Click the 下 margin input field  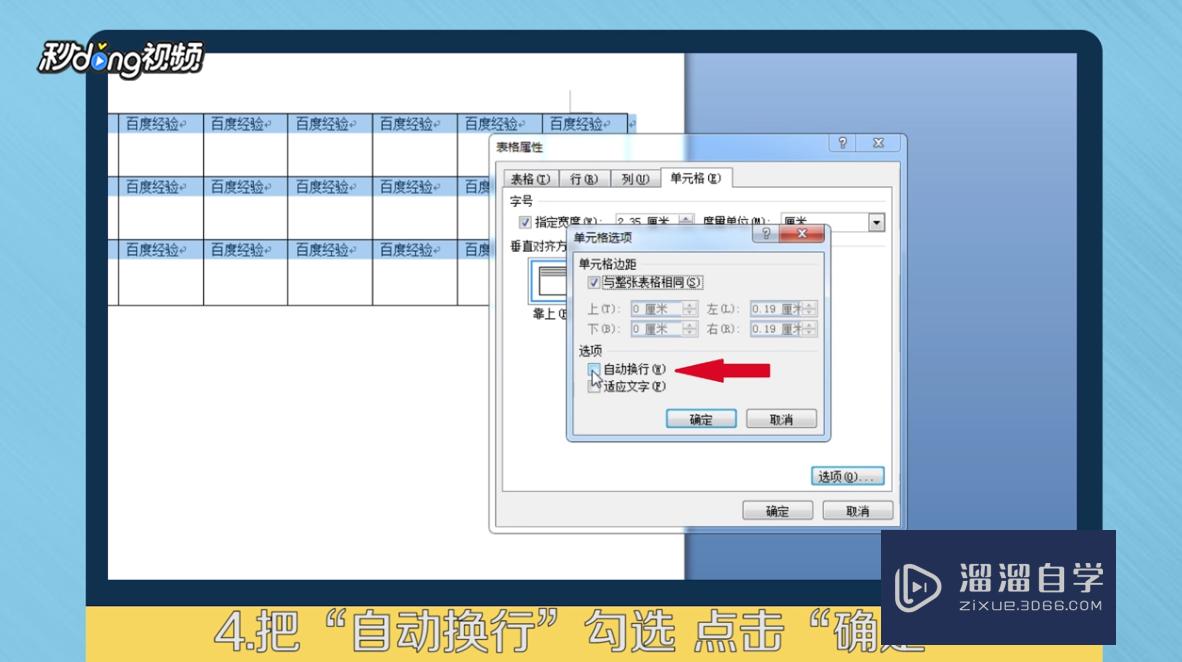point(657,329)
